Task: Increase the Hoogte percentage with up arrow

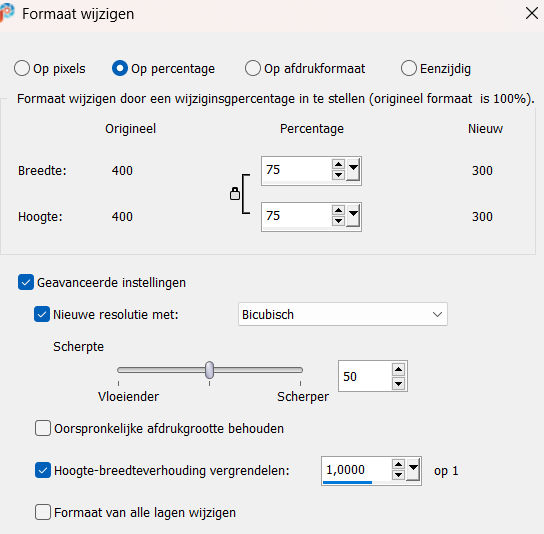Action: 338,210
